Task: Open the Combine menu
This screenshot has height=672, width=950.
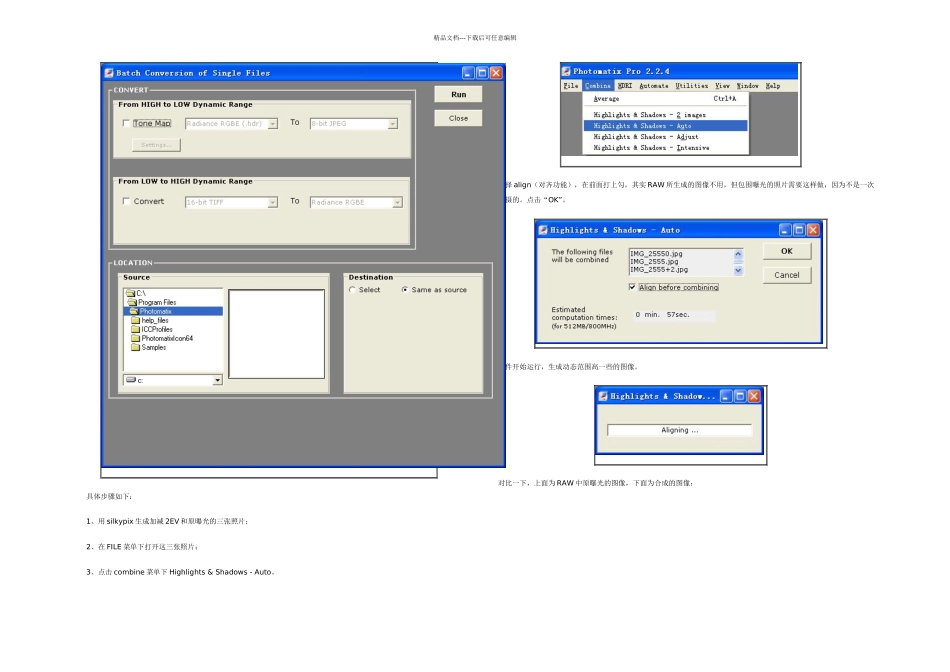Action: coord(597,86)
